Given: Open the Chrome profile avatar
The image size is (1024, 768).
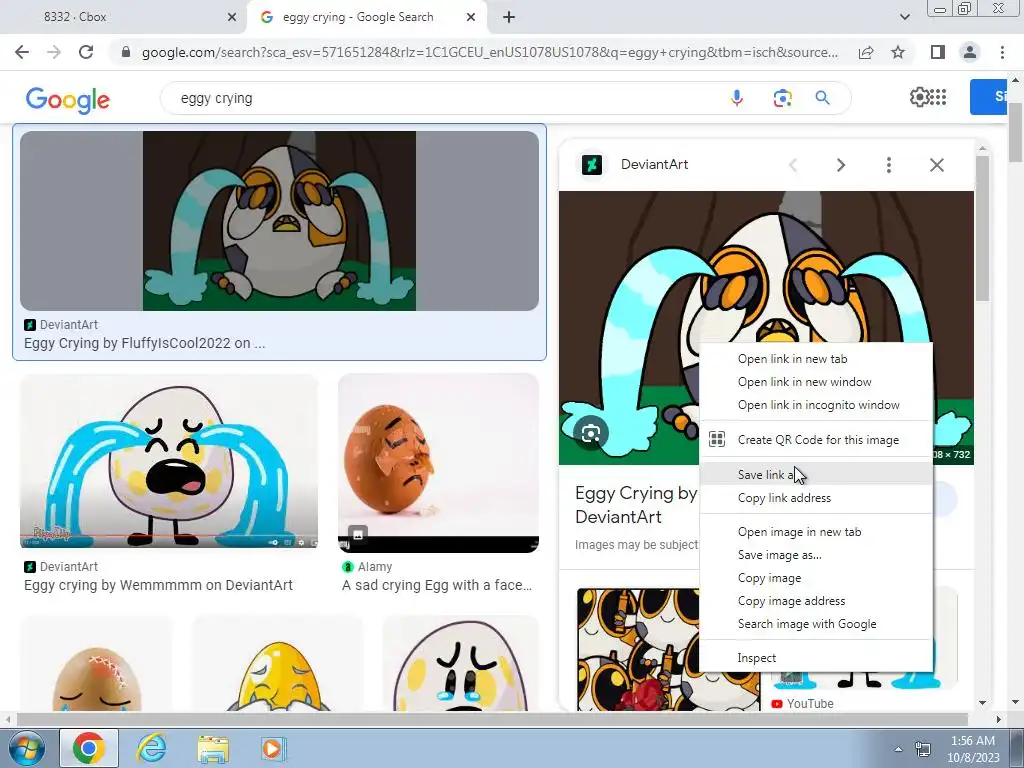Looking at the screenshot, I should [970, 52].
